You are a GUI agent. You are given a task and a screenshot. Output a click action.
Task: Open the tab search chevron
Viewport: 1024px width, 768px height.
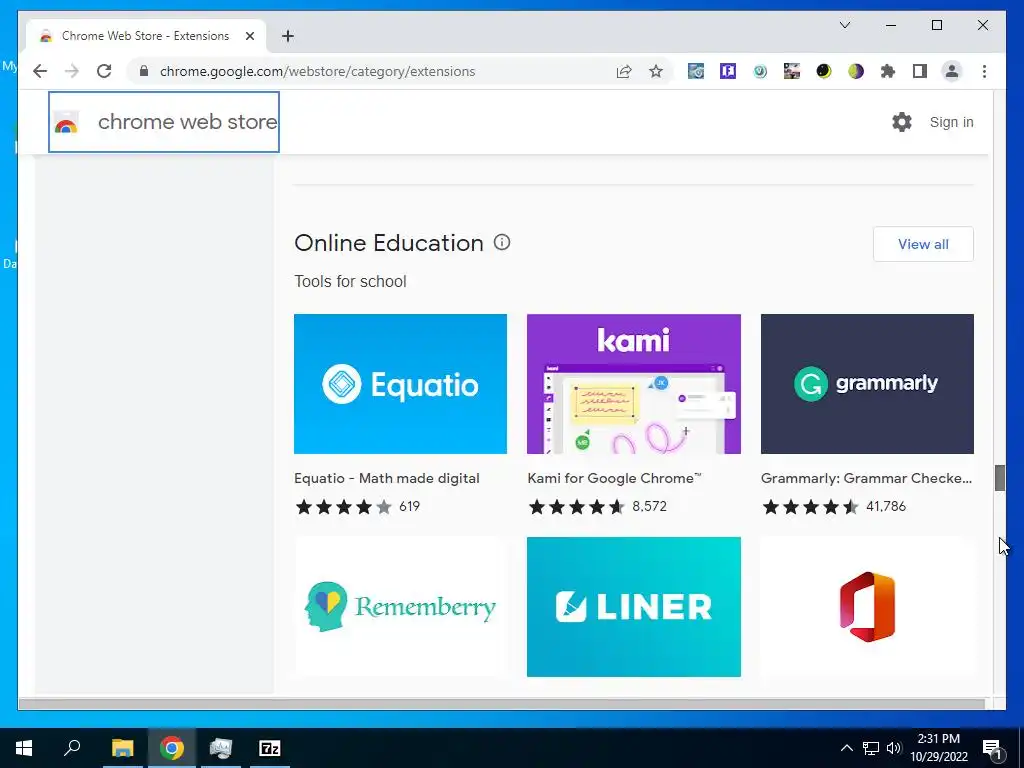[844, 25]
